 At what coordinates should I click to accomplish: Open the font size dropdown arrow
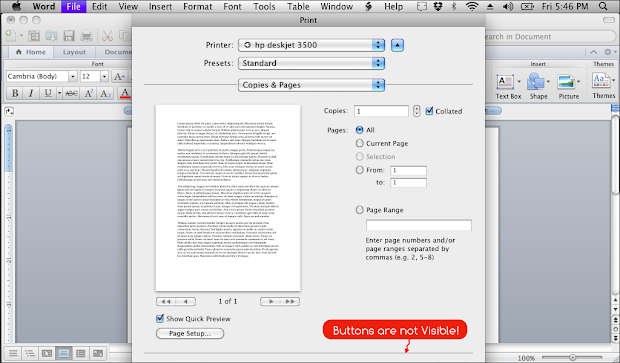pos(104,76)
